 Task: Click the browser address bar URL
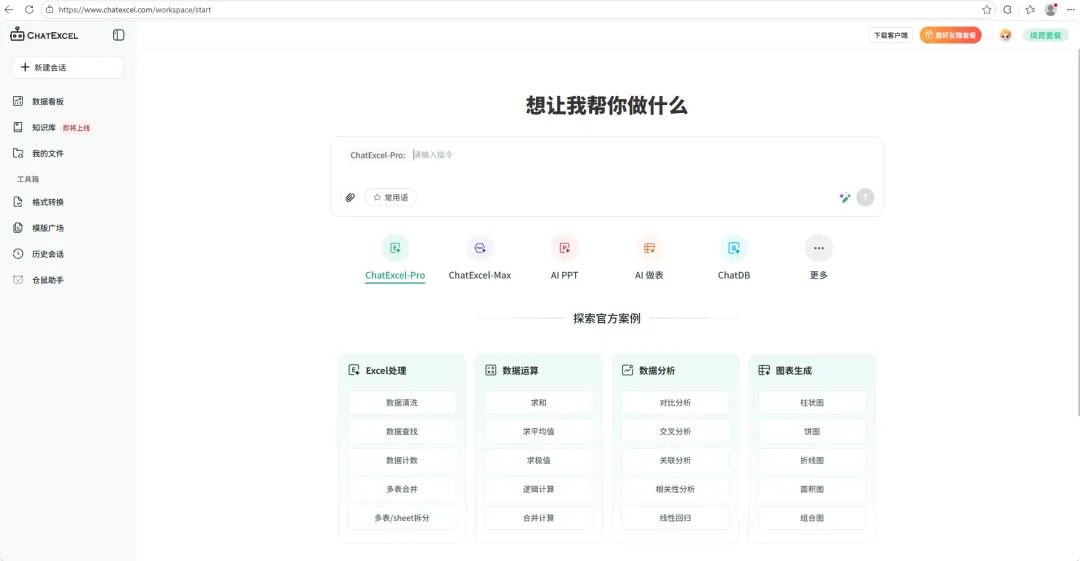pyautogui.click(x=134, y=10)
